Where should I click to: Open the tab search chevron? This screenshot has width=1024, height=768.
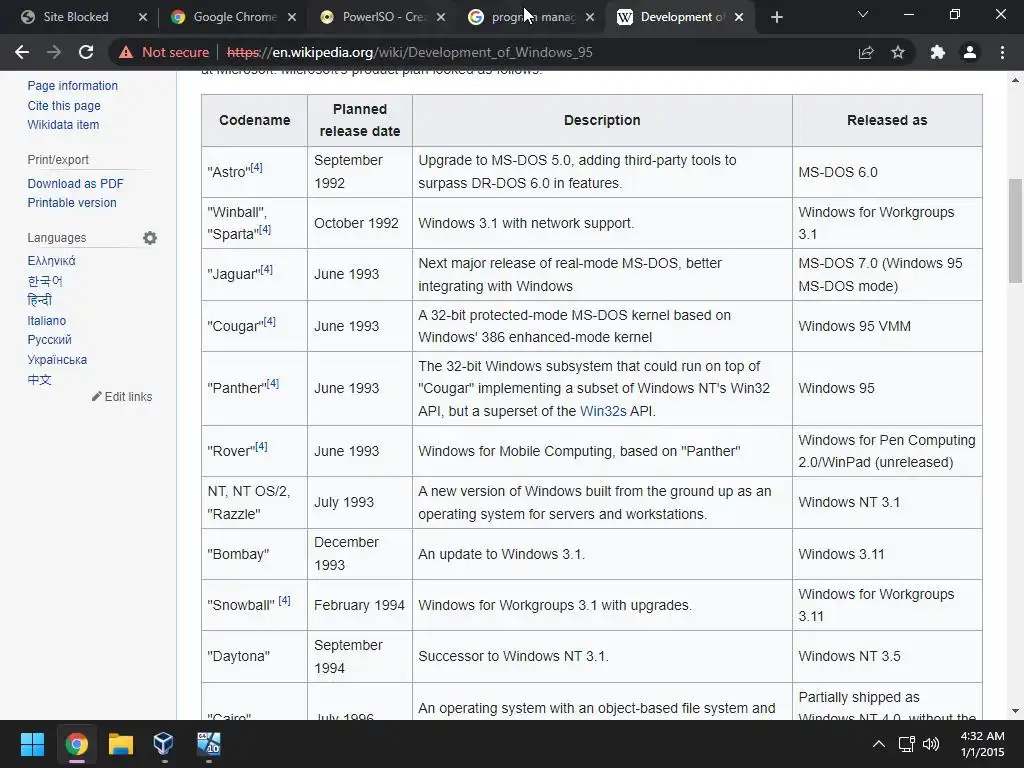coord(863,14)
